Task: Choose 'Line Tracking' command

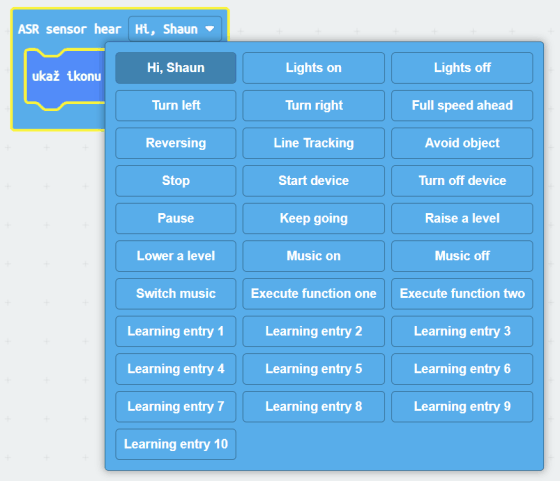Action: pos(314,143)
